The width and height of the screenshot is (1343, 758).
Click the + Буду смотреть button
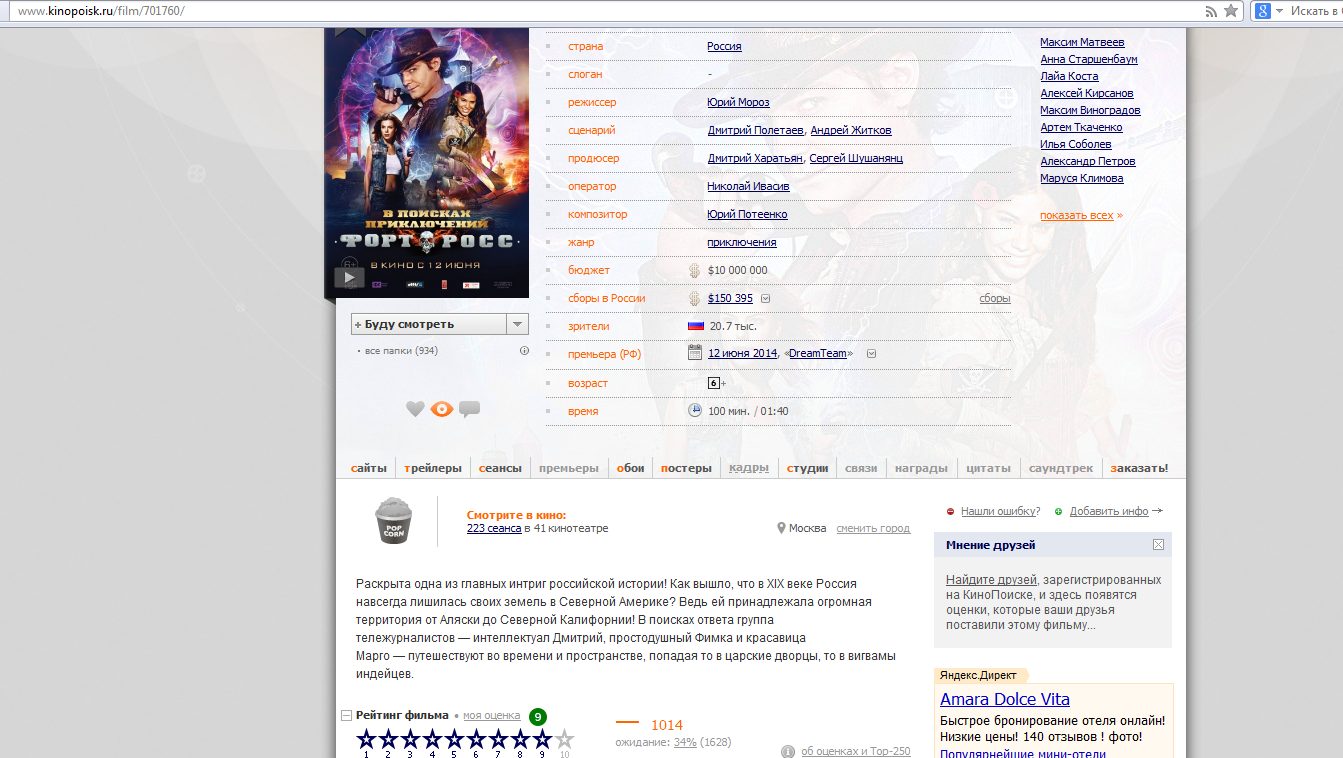click(429, 324)
